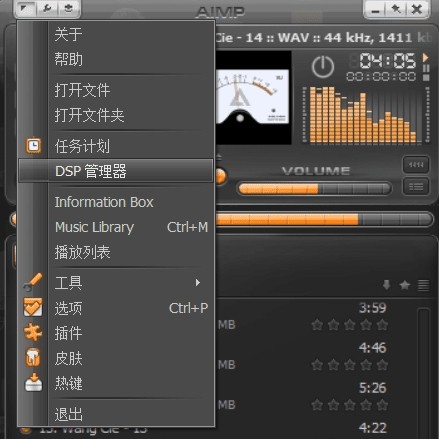Screen dimensions: 439x439
Task: Open 皮肤 menu entry
Action: 115,358
